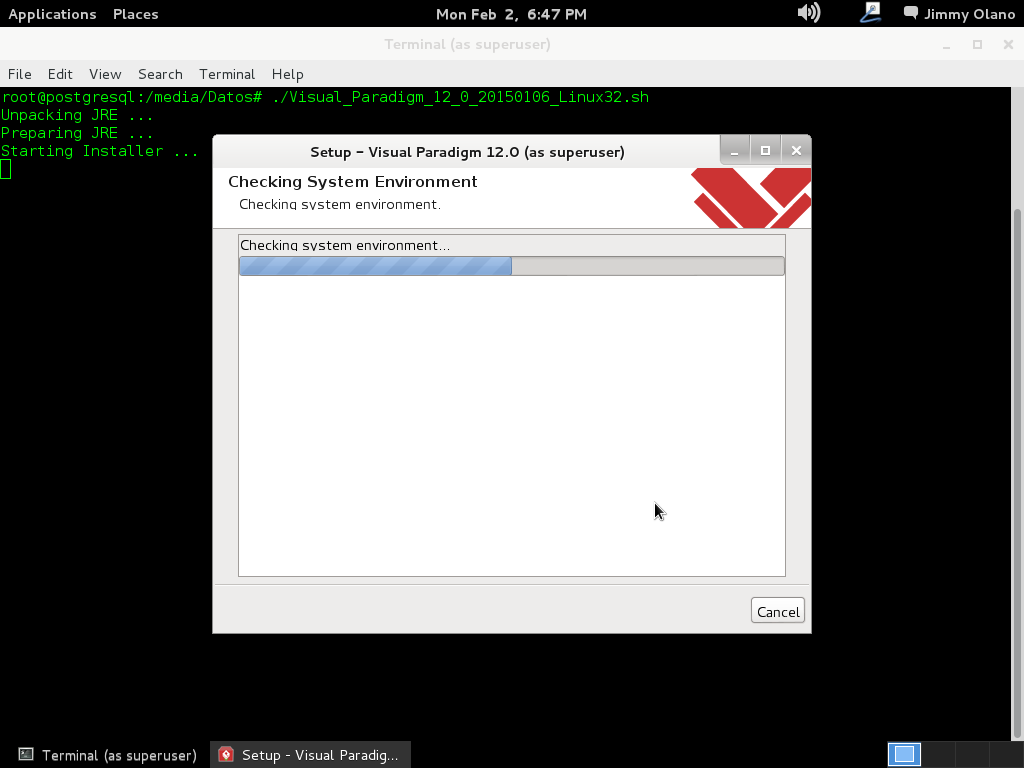Cancel the Visual Paradigm installation
Viewport: 1024px width, 768px height.
tap(777, 612)
